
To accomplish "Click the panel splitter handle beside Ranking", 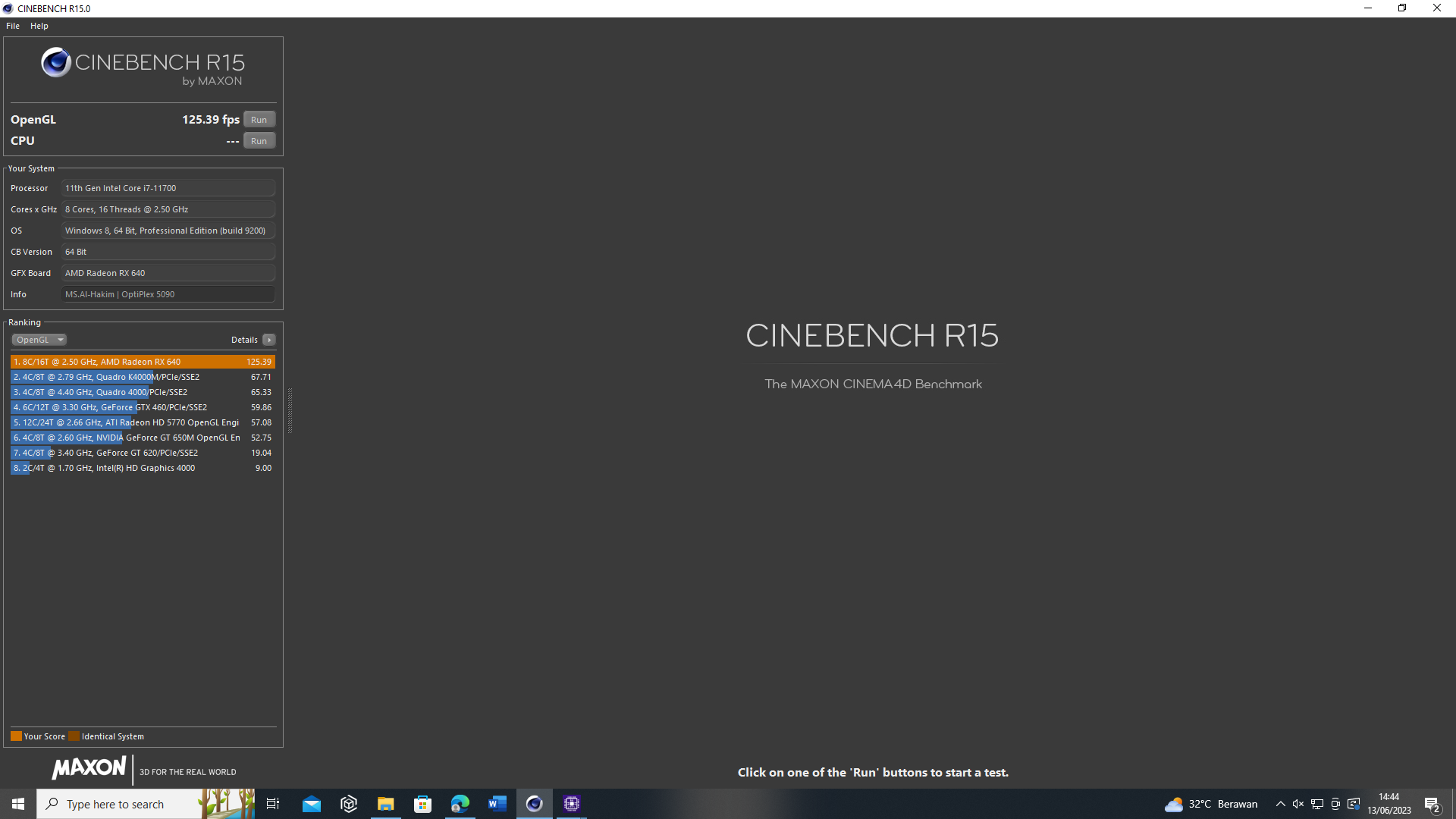I will pyautogui.click(x=290, y=410).
